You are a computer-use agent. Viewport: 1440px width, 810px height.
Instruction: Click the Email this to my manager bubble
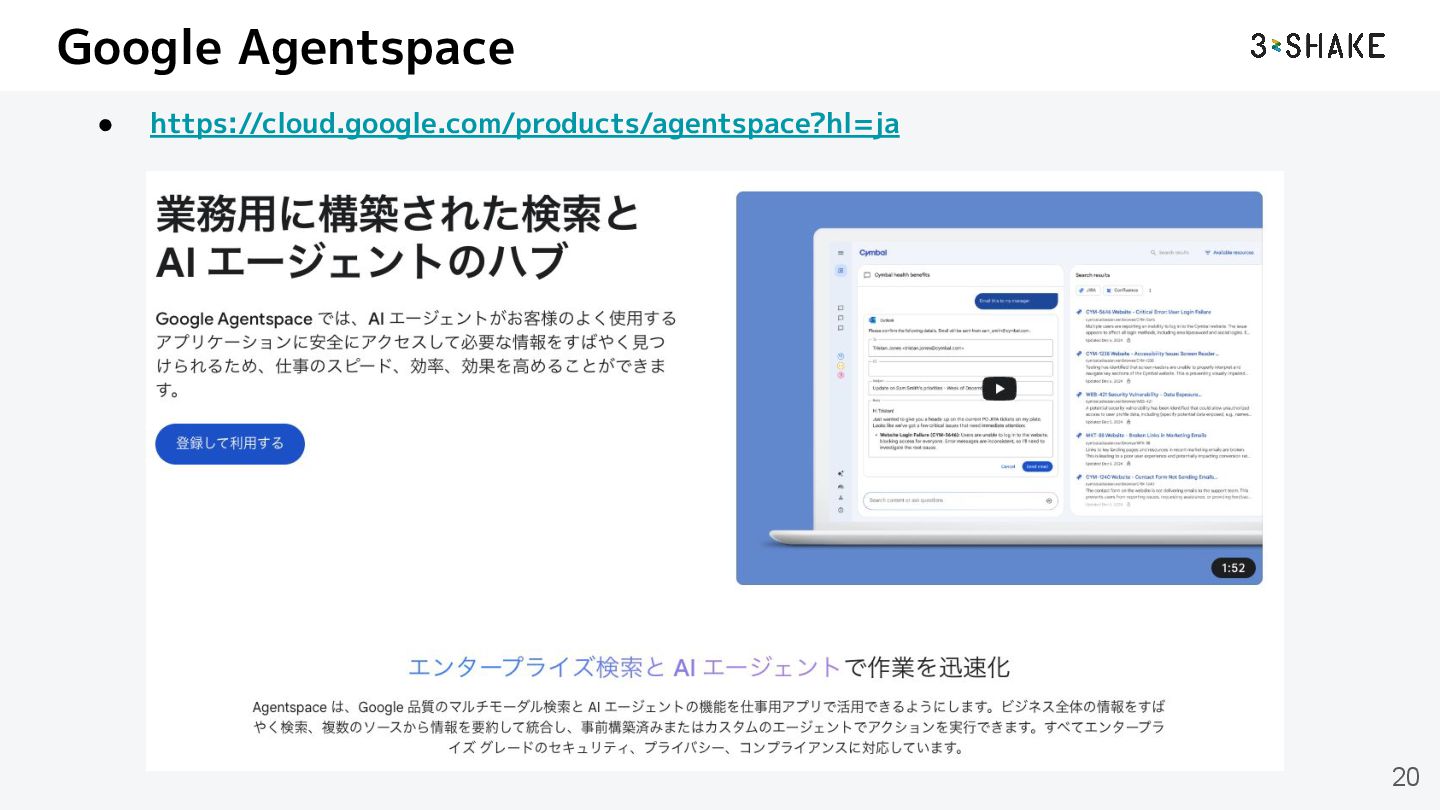point(1016,301)
